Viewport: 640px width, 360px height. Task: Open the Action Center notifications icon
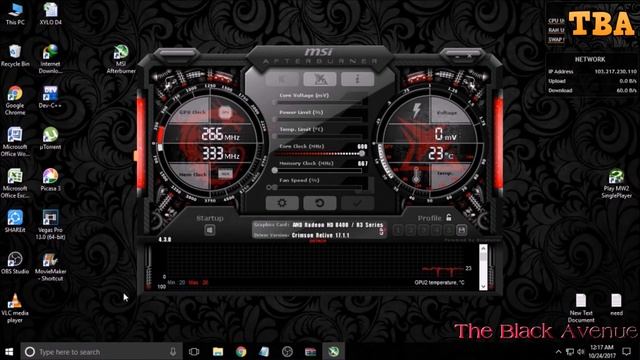[x=627, y=351]
